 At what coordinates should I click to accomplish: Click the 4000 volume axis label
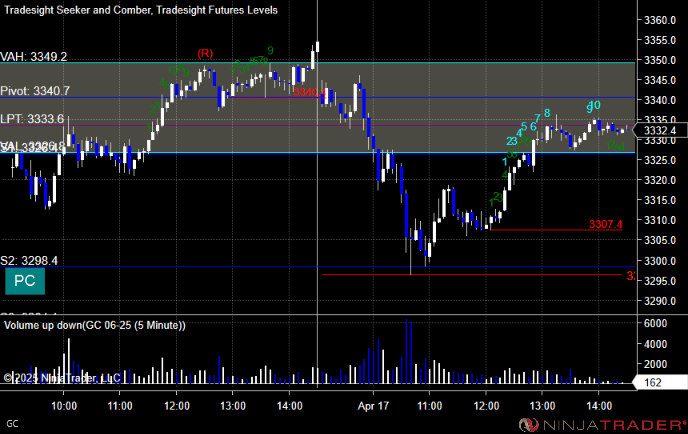point(656,344)
